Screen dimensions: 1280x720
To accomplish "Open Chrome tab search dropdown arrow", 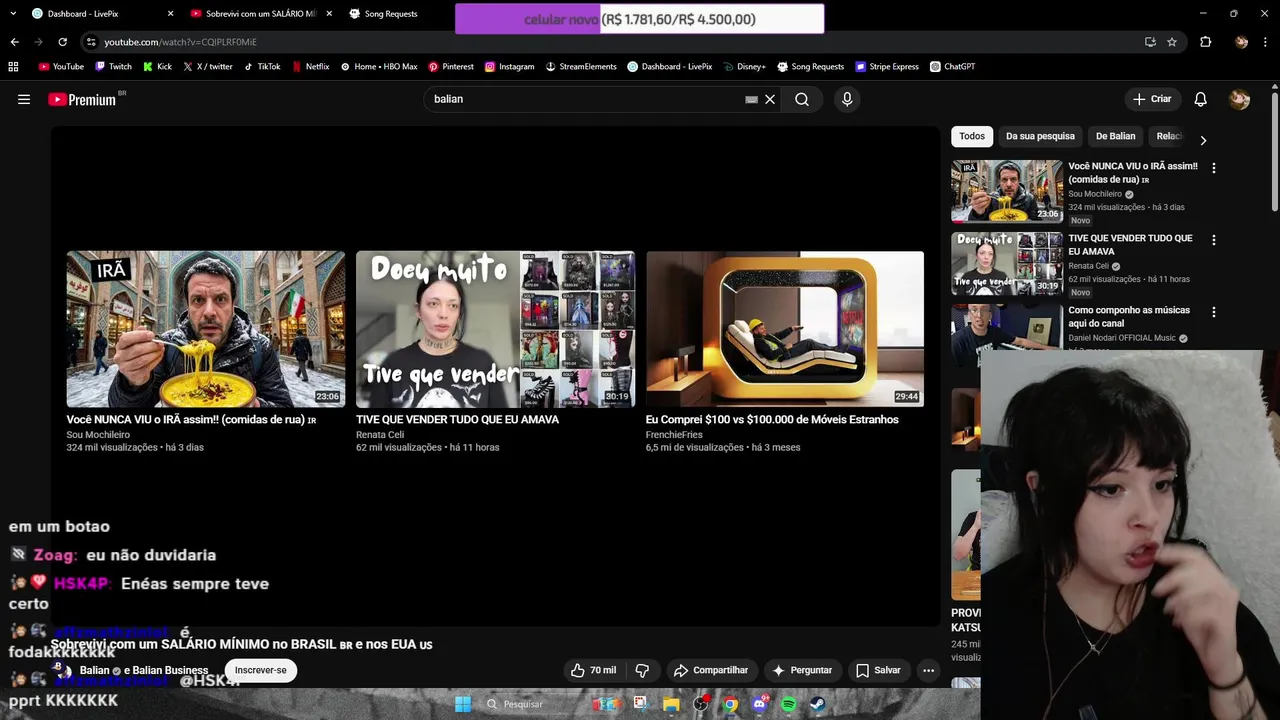I will (x=13, y=14).
